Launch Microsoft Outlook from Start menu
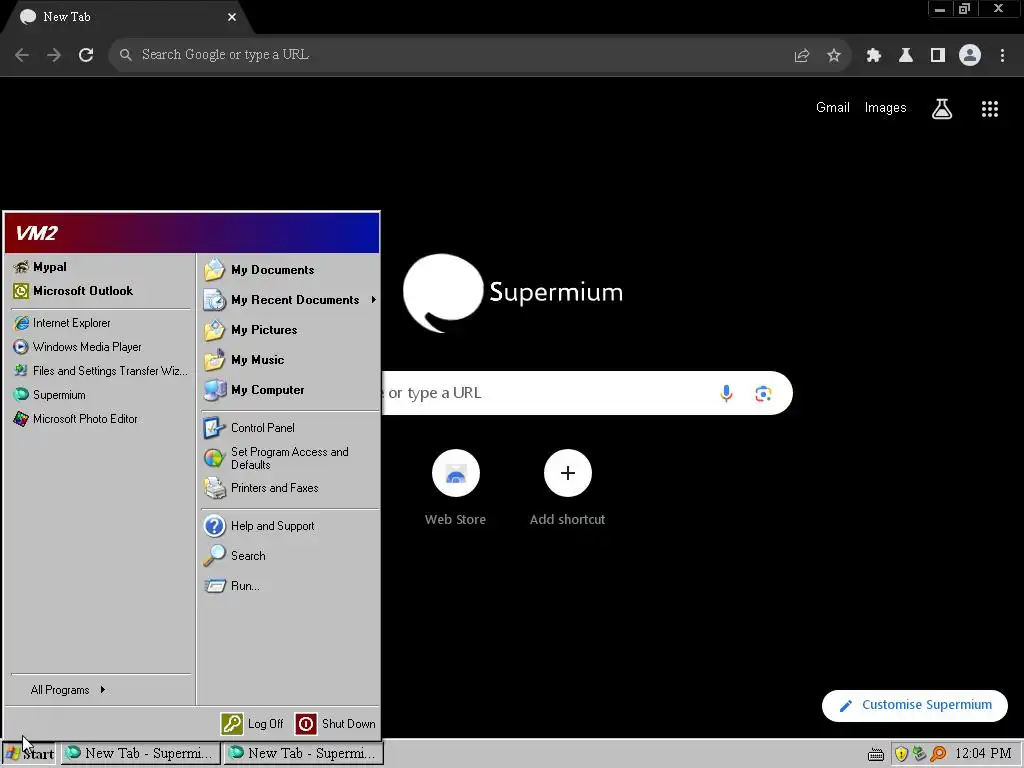Screen dimensions: 1024x768 [x=101, y=291]
